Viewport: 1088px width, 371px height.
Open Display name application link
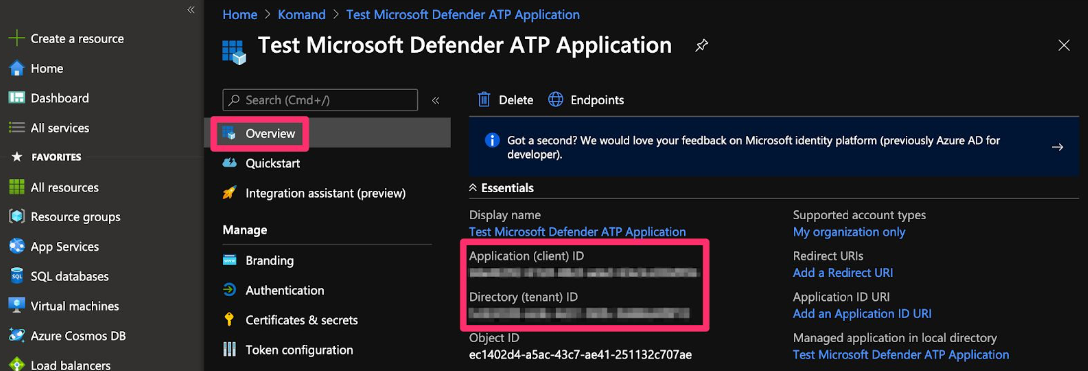(577, 232)
